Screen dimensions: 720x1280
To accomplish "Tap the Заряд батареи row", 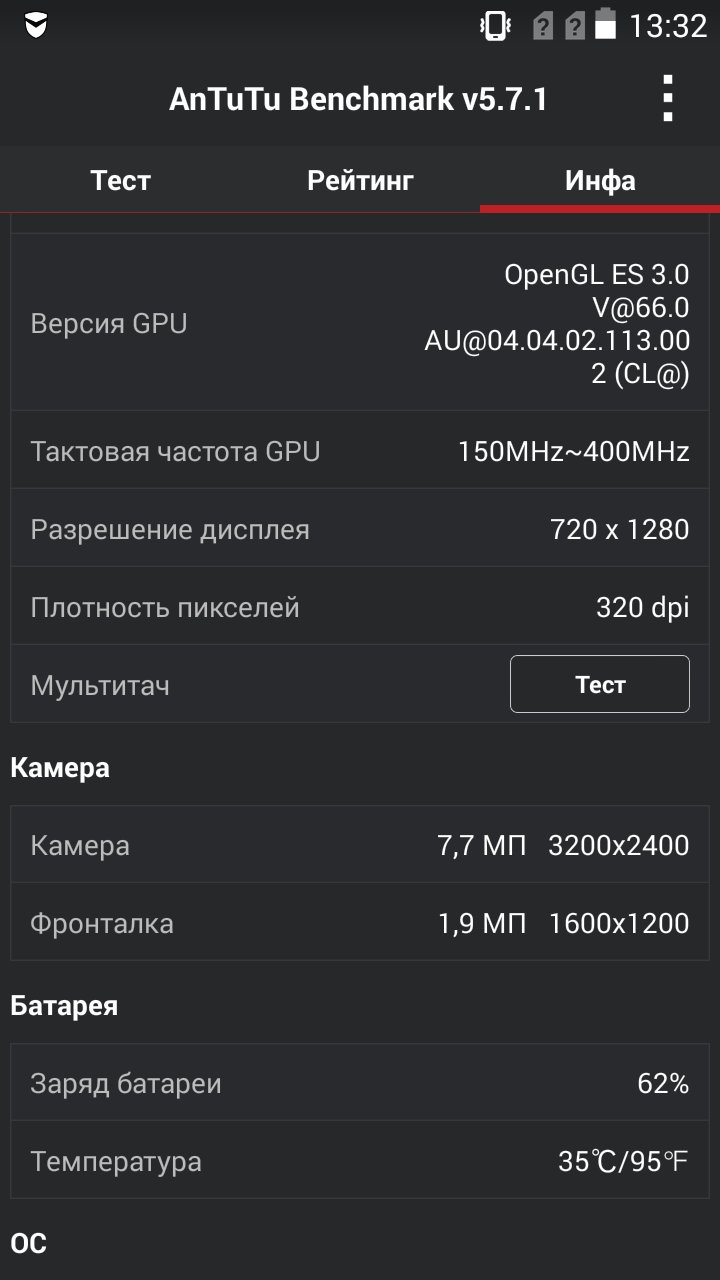I will click(x=360, y=1083).
